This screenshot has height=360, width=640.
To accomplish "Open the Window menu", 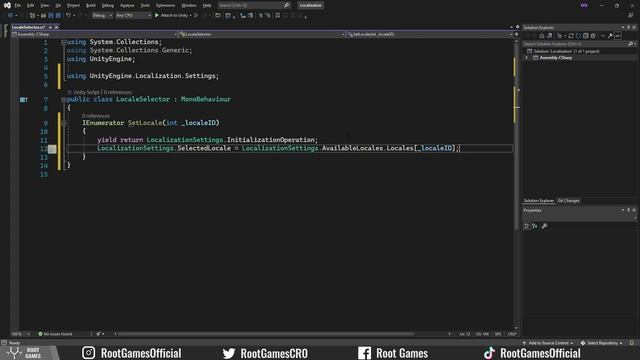I will click(x=189, y=5).
